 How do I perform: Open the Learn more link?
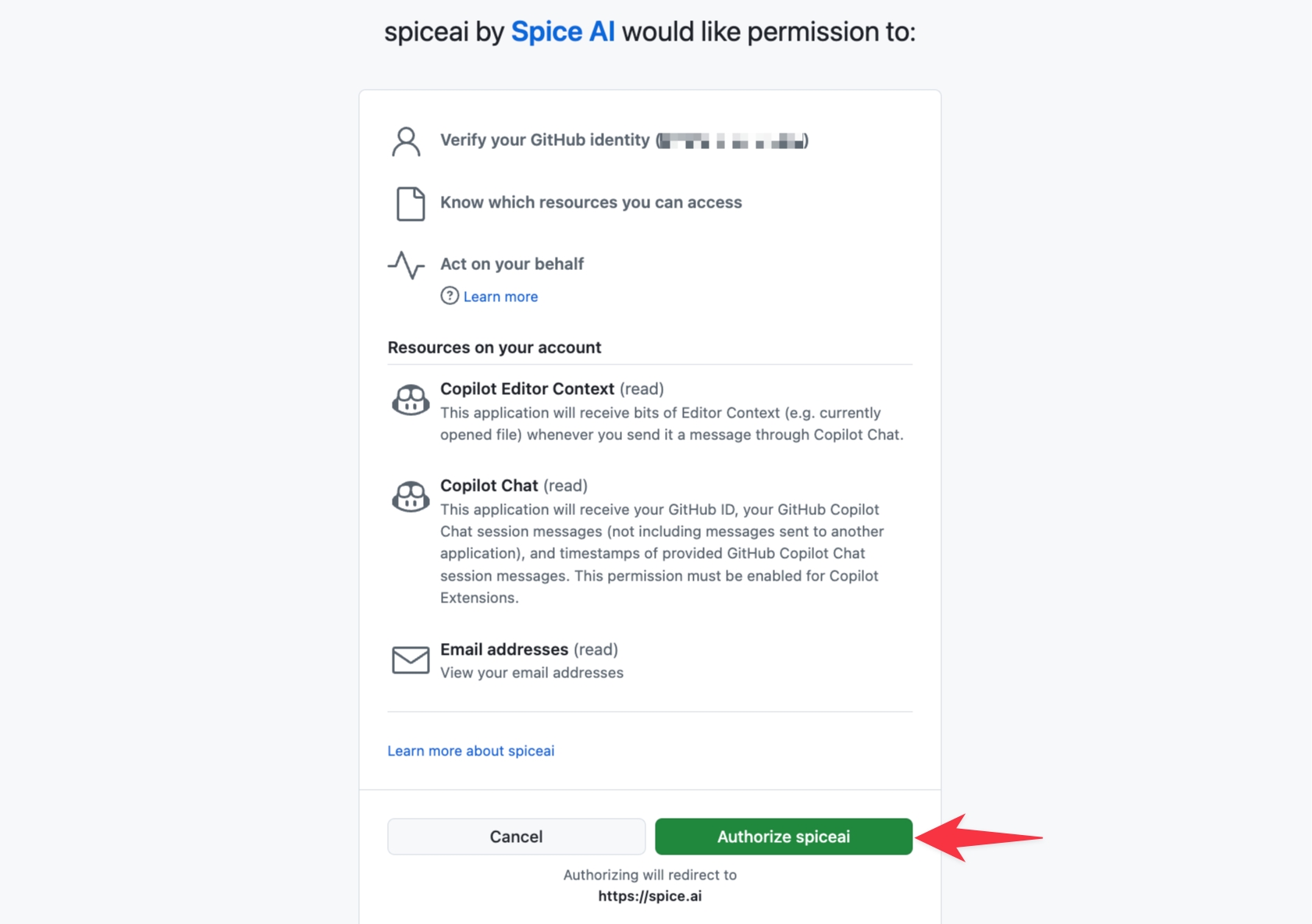(x=500, y=297)
